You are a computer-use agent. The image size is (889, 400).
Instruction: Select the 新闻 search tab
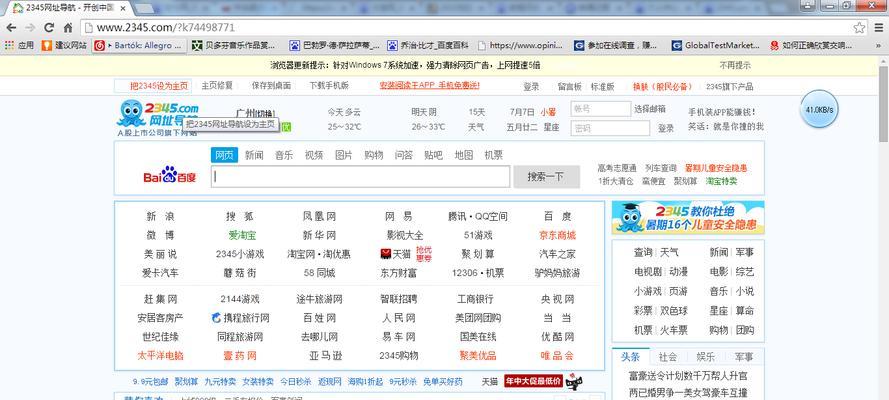pos(254,155)
